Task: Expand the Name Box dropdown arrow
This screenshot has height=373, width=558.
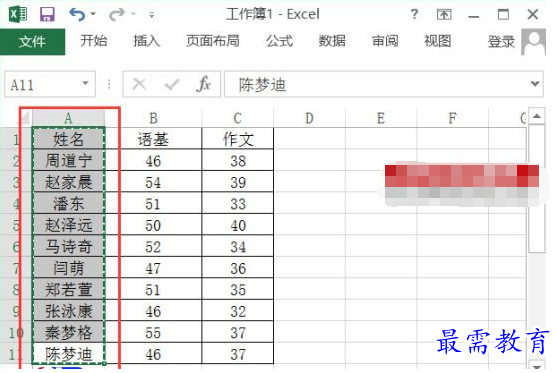Action: click(85, 83)
